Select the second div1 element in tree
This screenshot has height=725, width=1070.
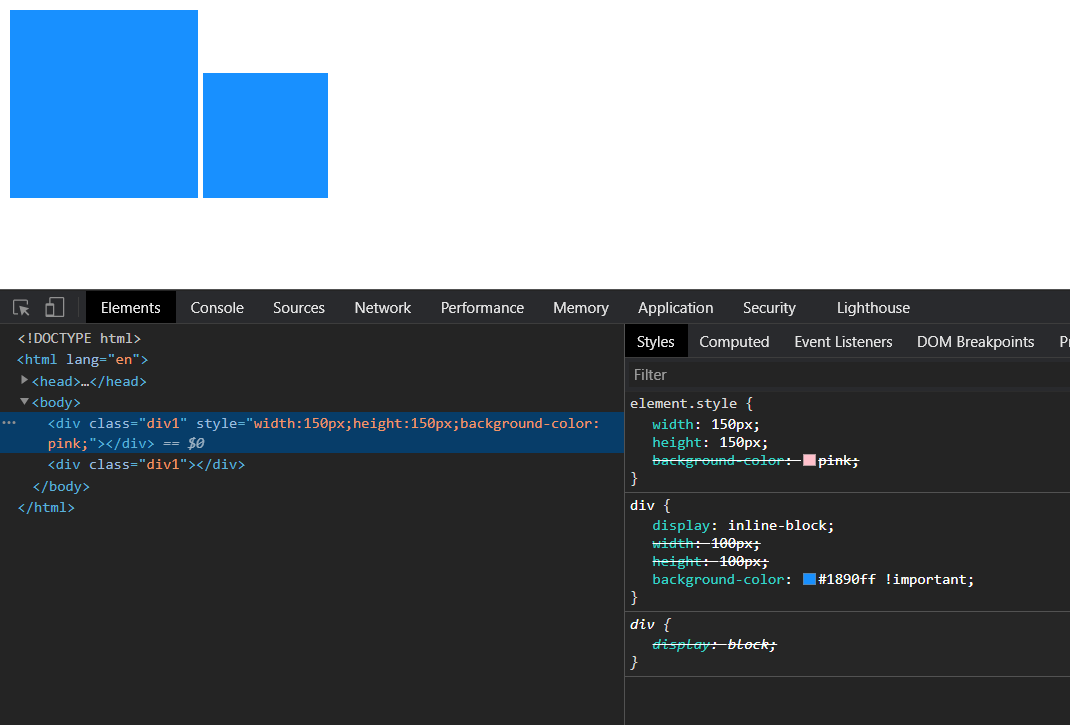coord(146,464)
